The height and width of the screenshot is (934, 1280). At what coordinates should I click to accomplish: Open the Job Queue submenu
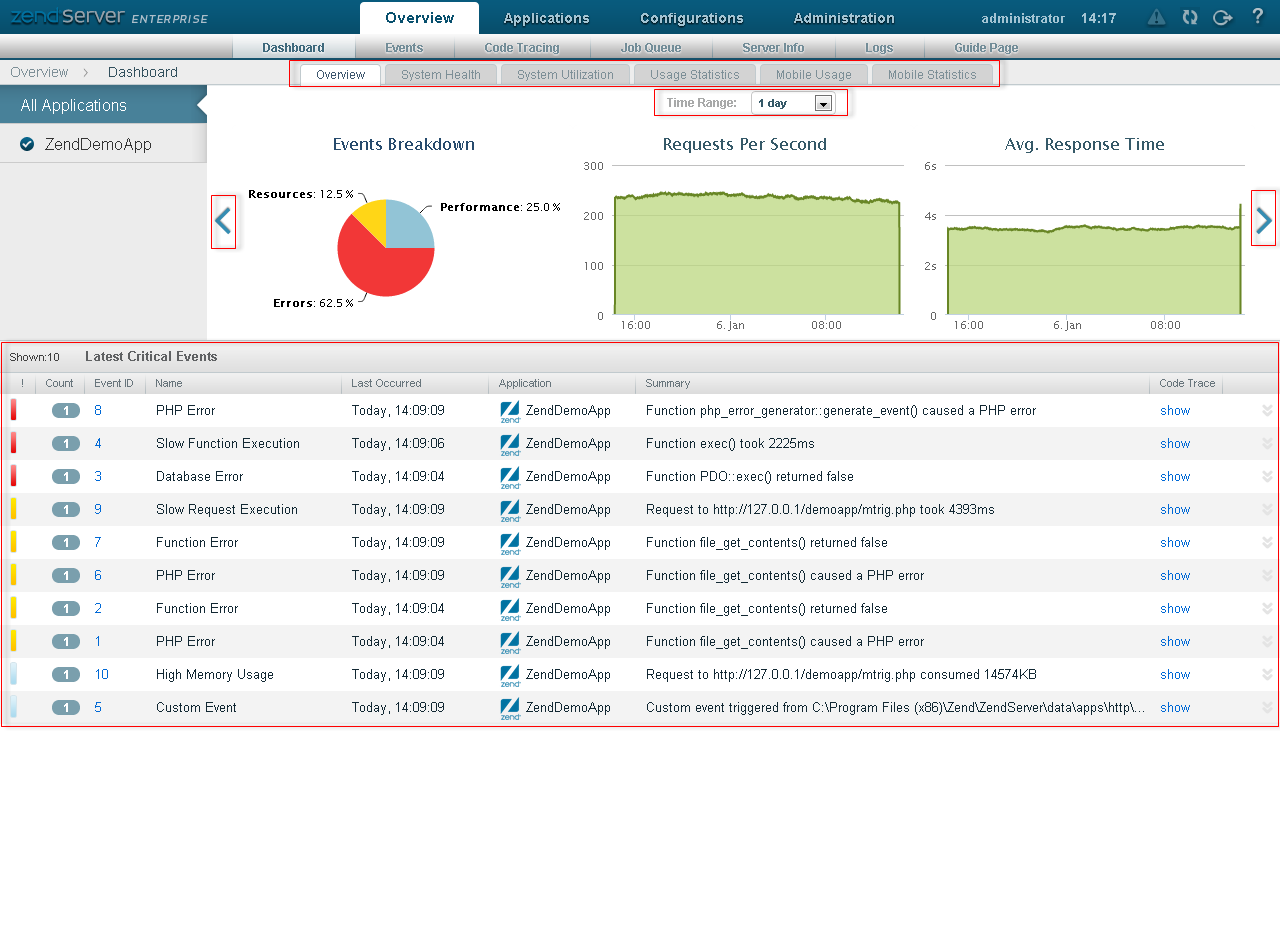(650, 48)
